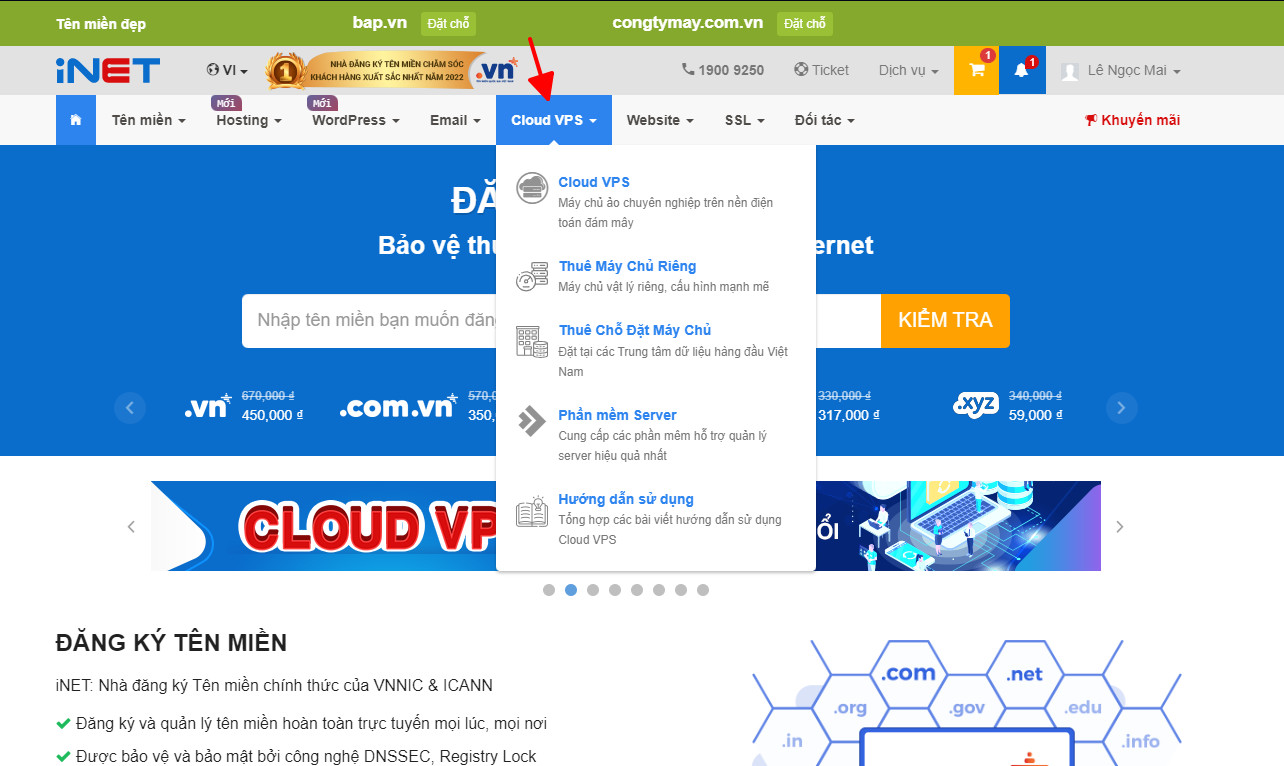
Task: Call hotline 1900 9250
Action: pyautogui.click(x=723, y=70)
